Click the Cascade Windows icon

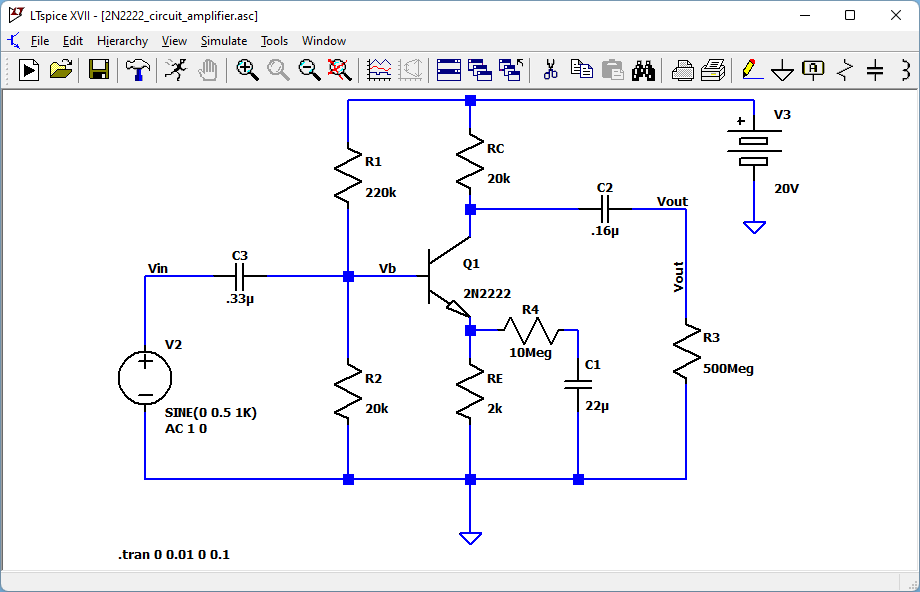(480, 70)
